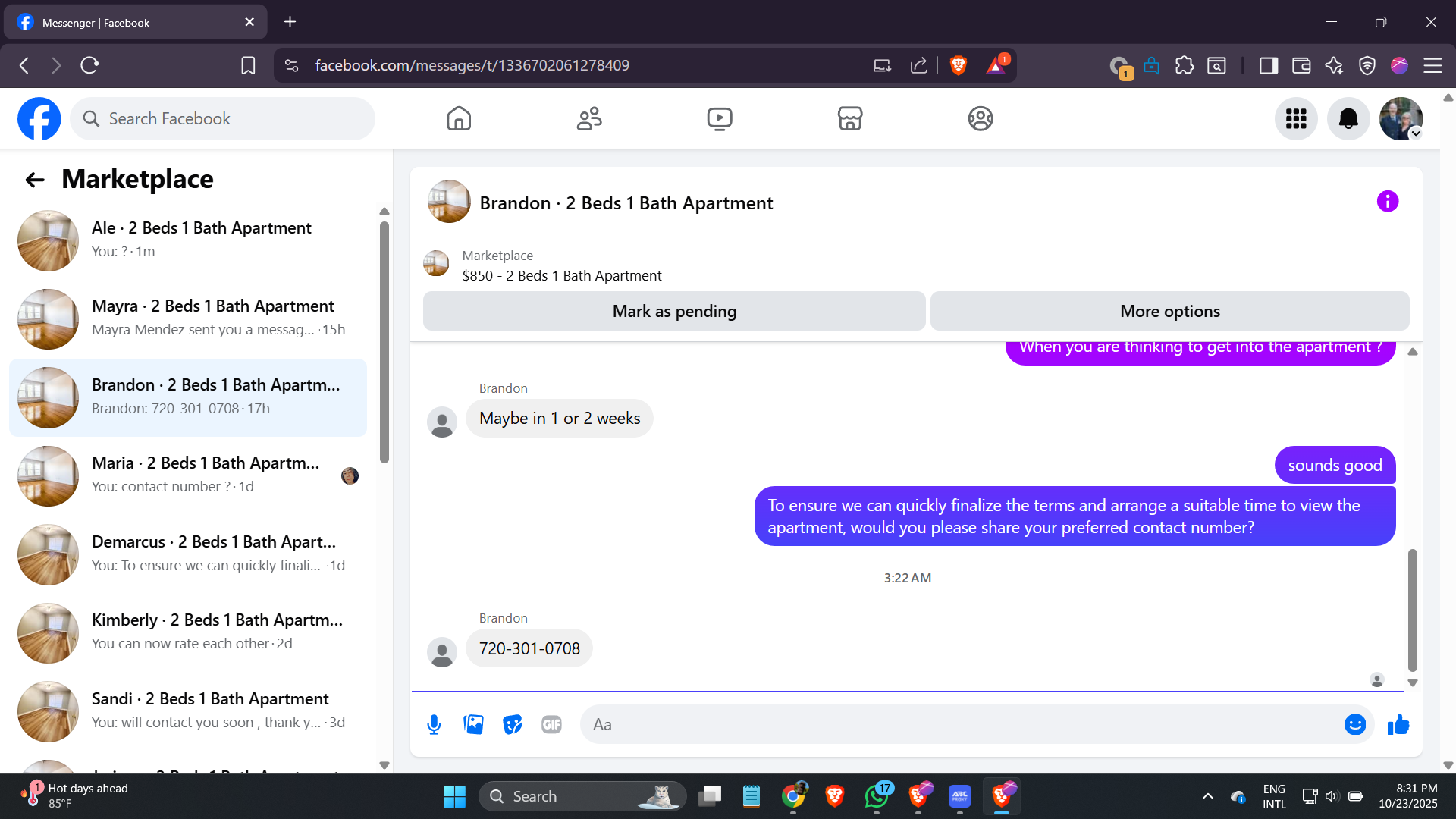1456x819 pixels.
Task: Send a thumbs up like
Action: pyautogui.click(x=1398, y=725)
